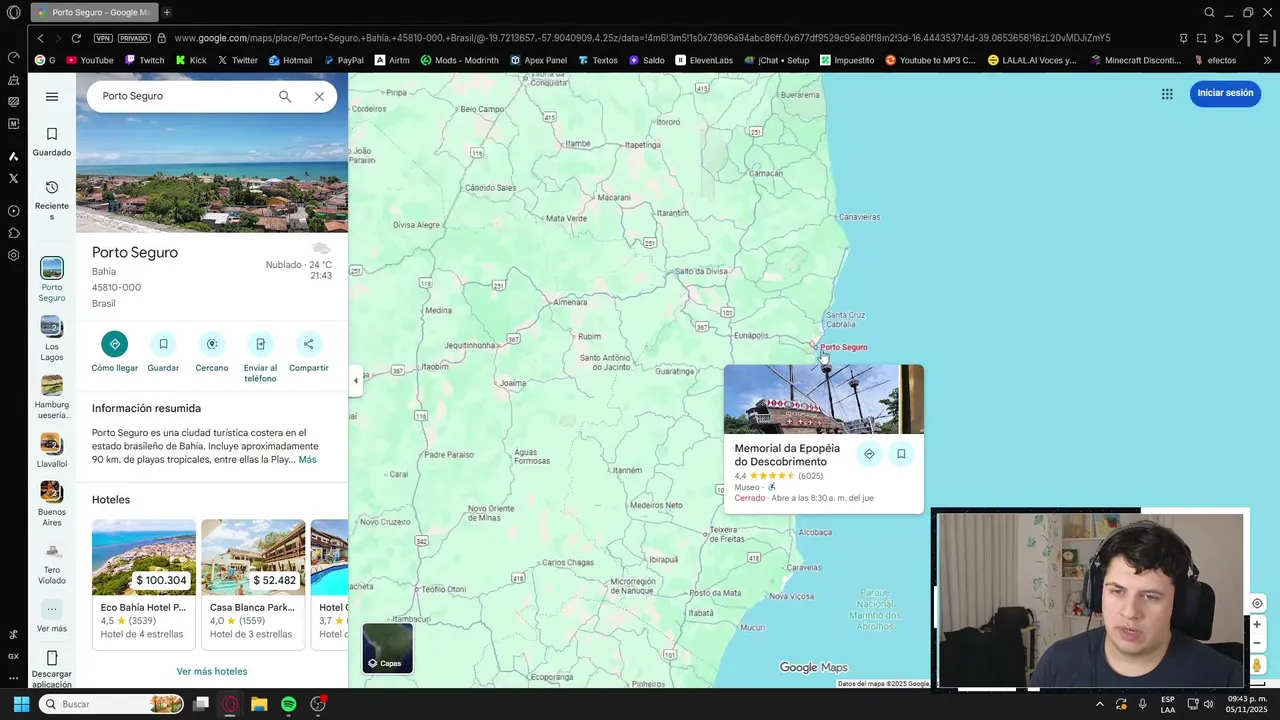The image size is (1280, 720).
Task: Click the browser address bar
Action: pyautogui.click(x=640, y=38)
